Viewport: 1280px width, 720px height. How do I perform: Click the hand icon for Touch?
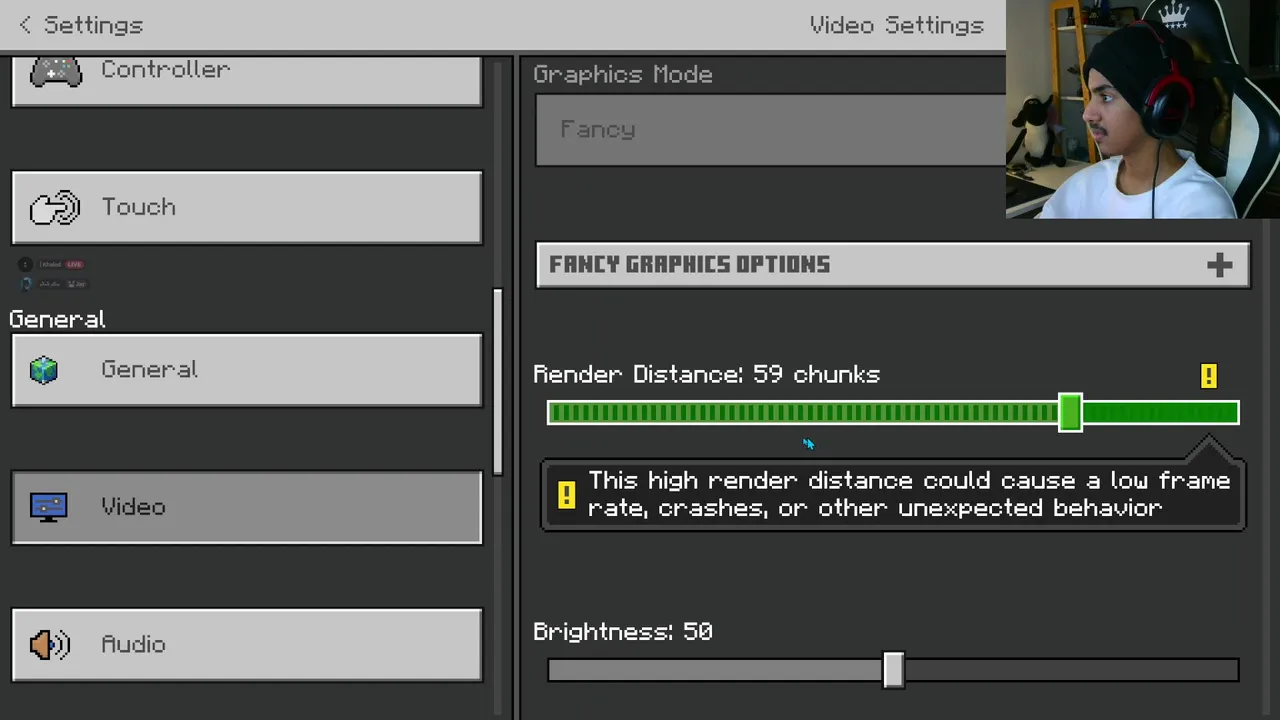click(54, 208)
